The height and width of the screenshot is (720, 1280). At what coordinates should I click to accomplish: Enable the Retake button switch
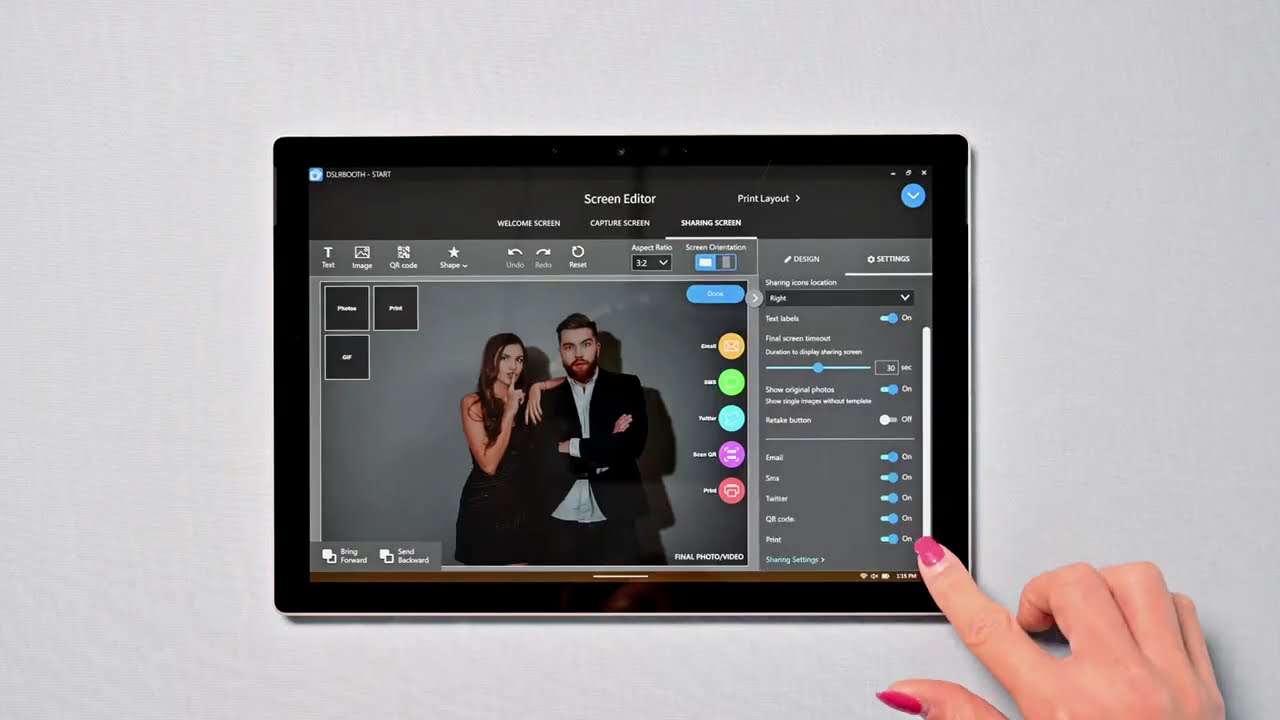click(x=888, y=420)
